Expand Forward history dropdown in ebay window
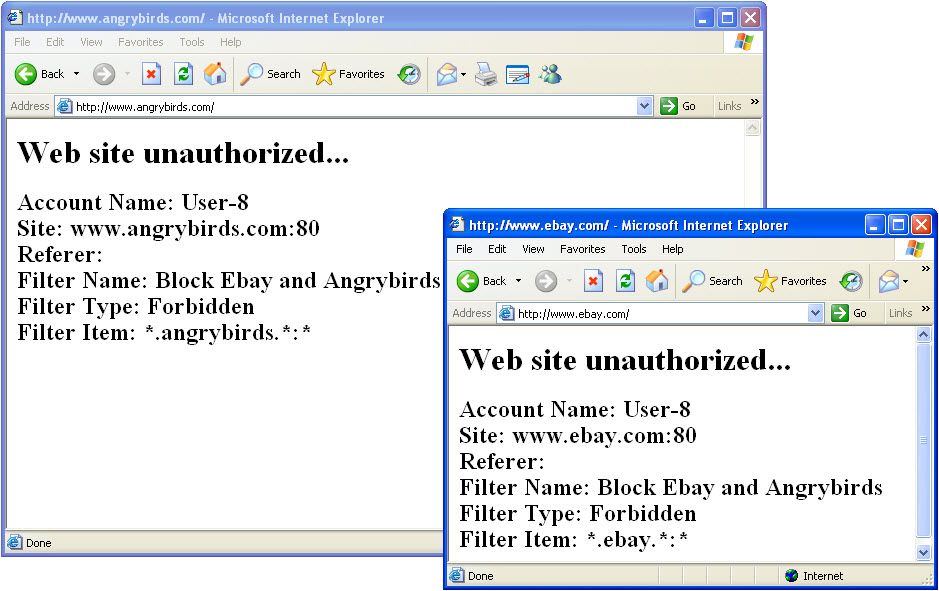939x591 pixels. coord(569,281)
